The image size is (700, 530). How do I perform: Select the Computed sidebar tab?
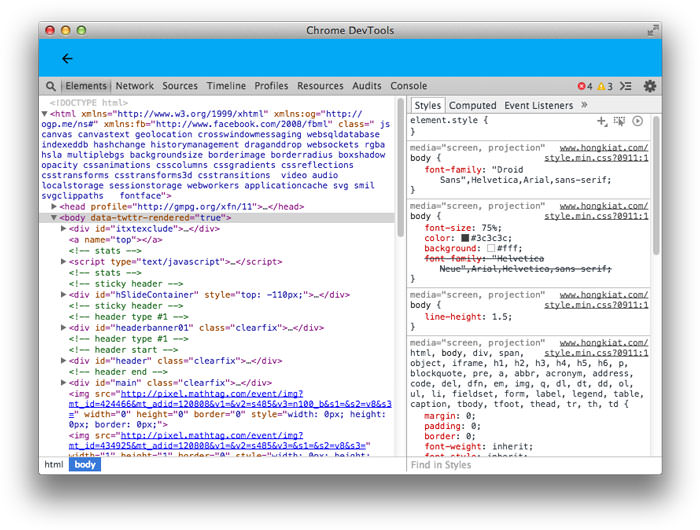(472, 105)
